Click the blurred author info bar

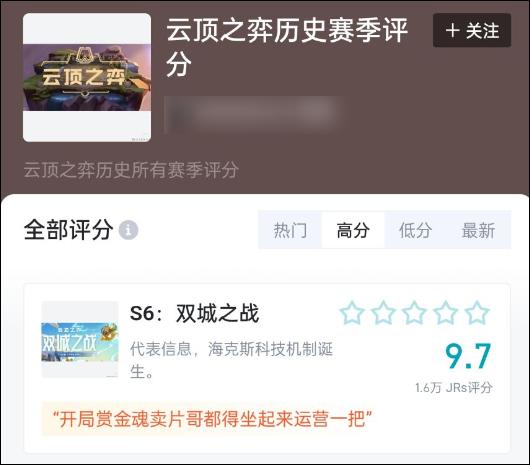click(254, 114)
